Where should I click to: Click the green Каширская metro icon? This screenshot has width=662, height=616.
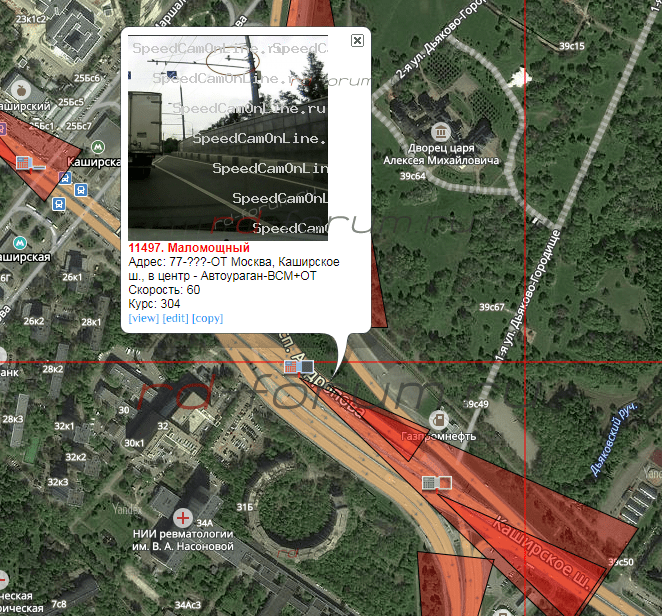98,147
